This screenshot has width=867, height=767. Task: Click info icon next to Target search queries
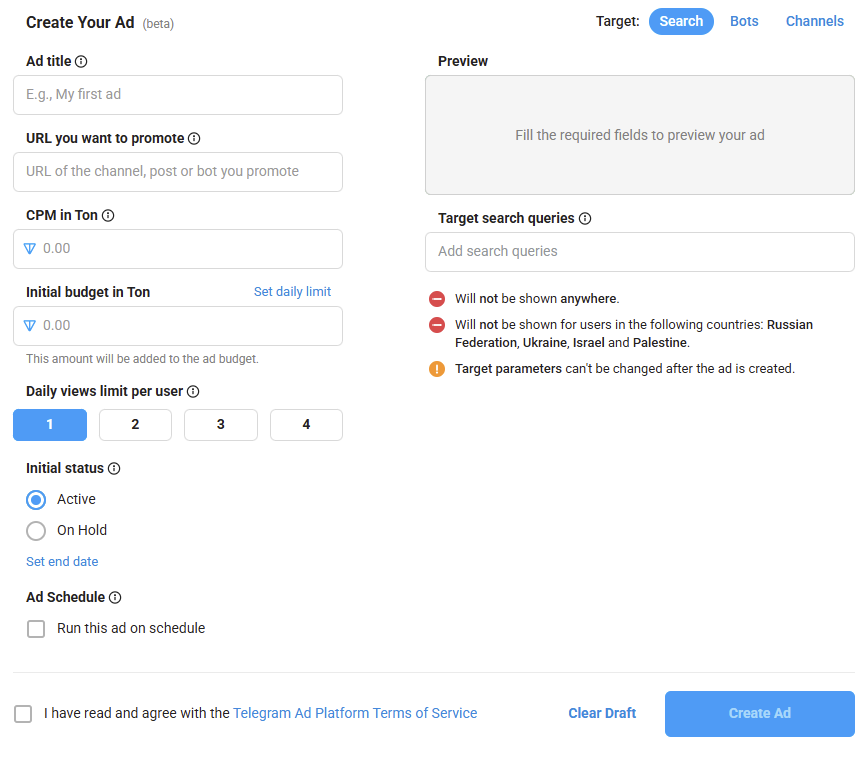click(x=585, y=219)
